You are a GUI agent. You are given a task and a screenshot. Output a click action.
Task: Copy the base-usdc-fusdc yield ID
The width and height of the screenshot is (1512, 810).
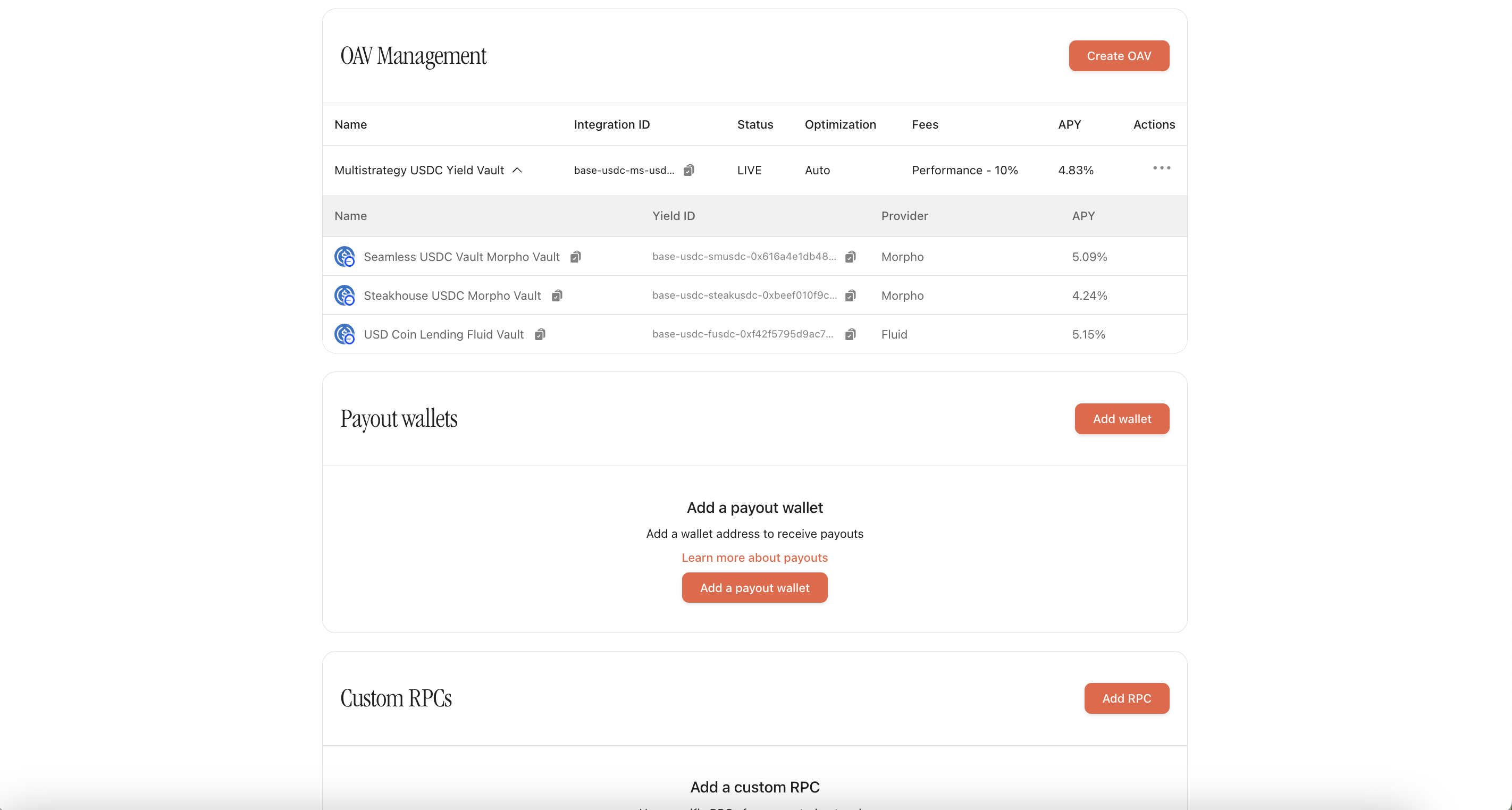(850, 334)
